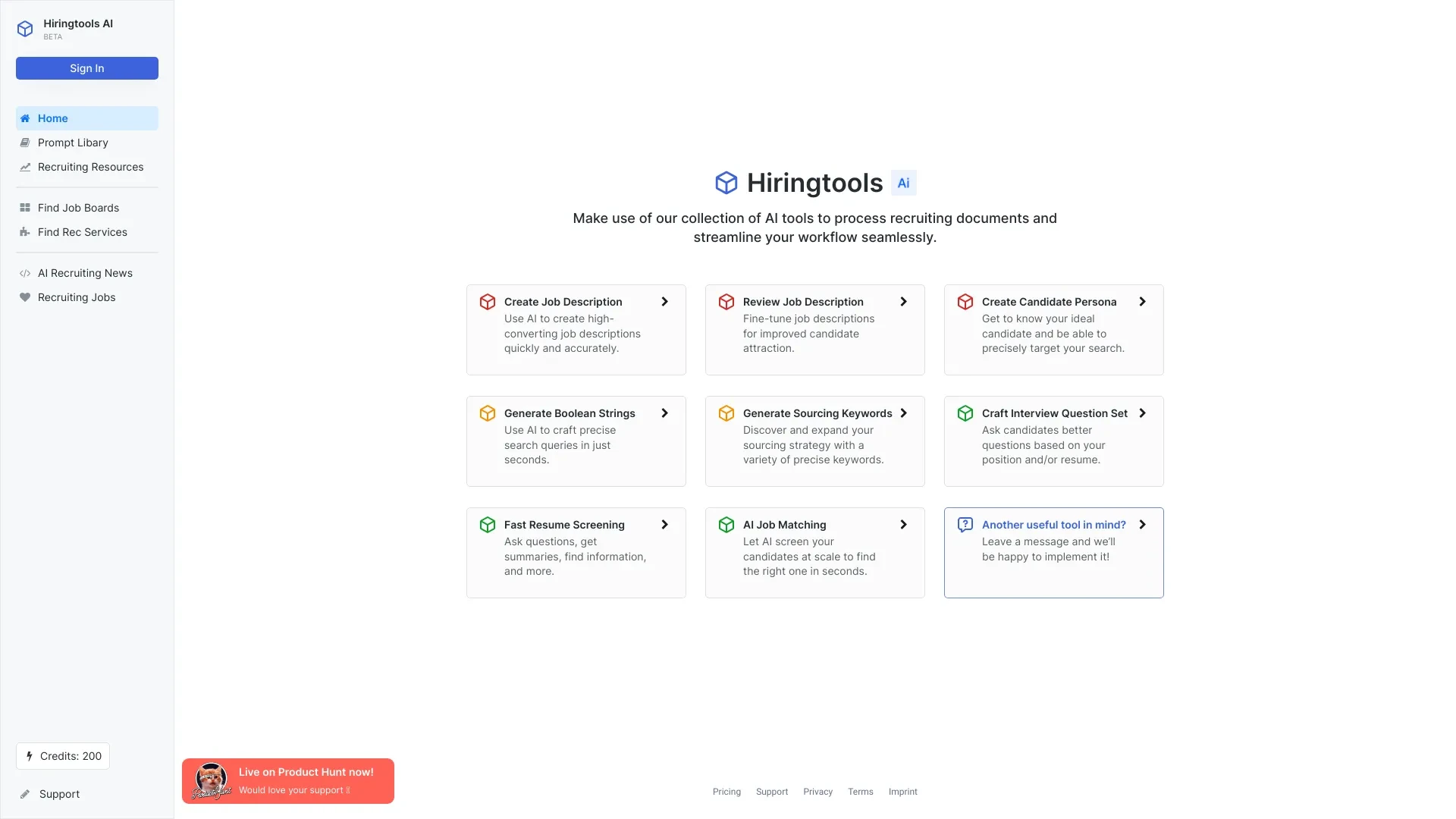
Task: Click the Fast Resume Screening tool icon
Action: pyautogui.click(x=487, y=524)
